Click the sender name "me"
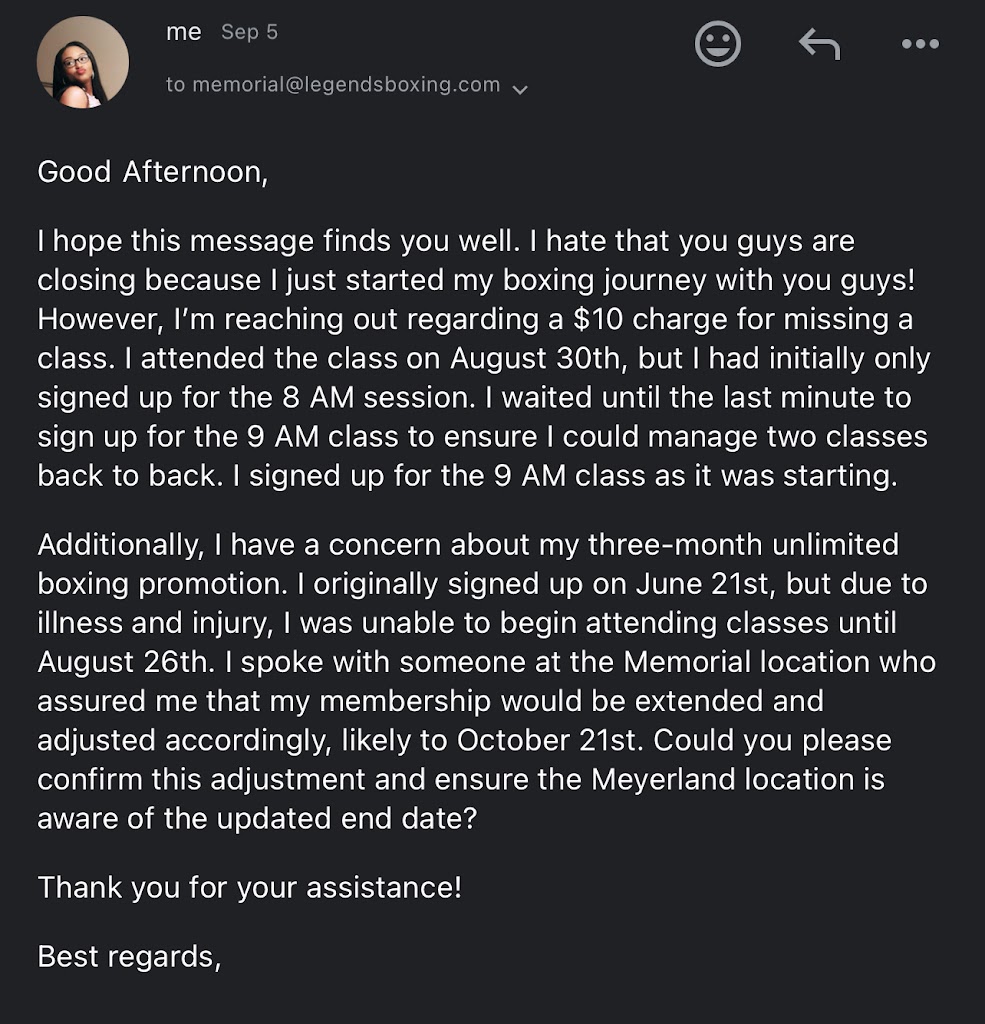Screen dimensions: 985x1024 click(184, 32)
